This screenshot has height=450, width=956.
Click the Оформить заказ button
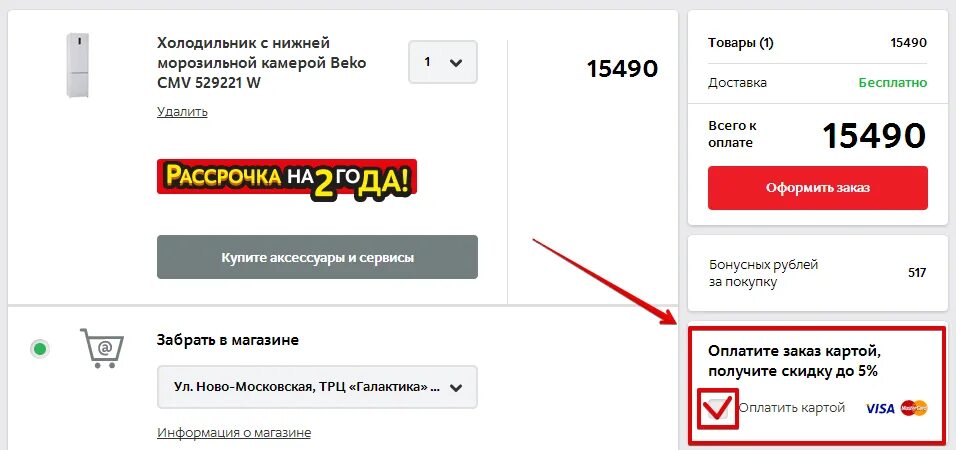[x=818, y=188]
